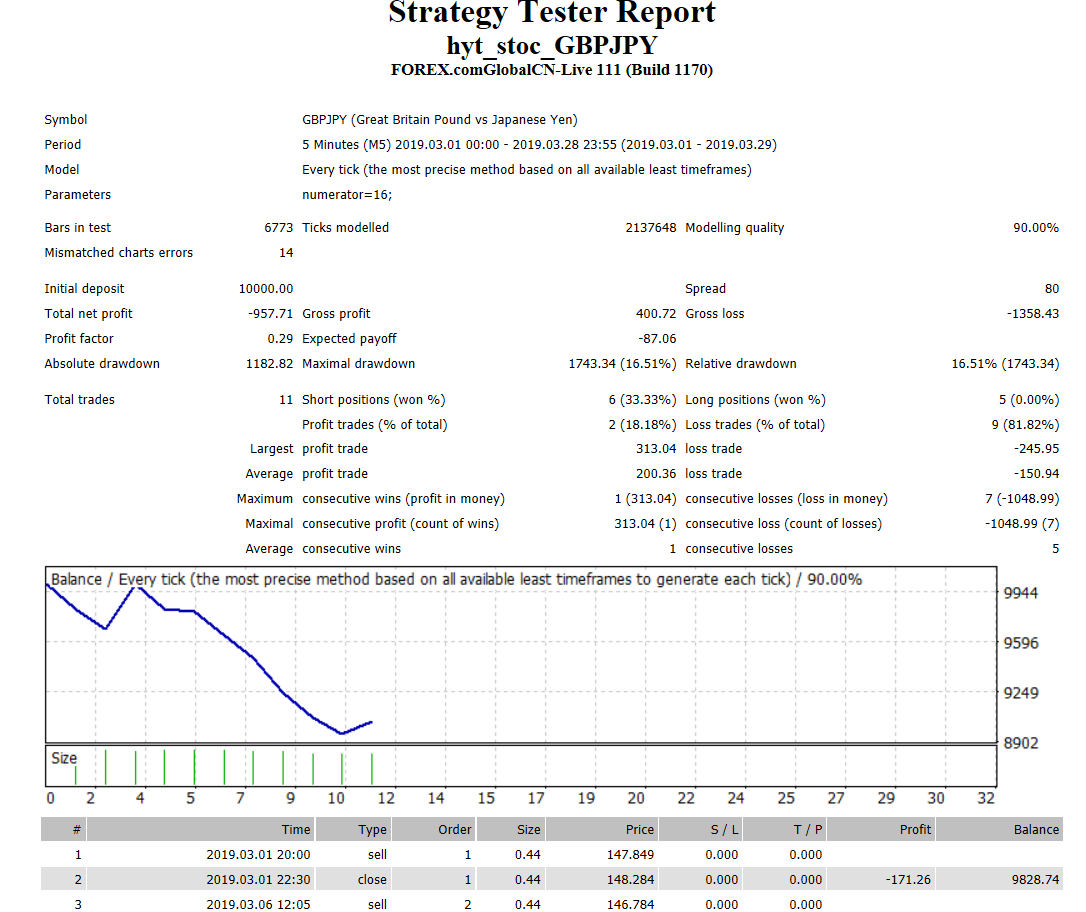
Task: Click the Mismatched charts errors value 14
Action: [x=286, y=253]
